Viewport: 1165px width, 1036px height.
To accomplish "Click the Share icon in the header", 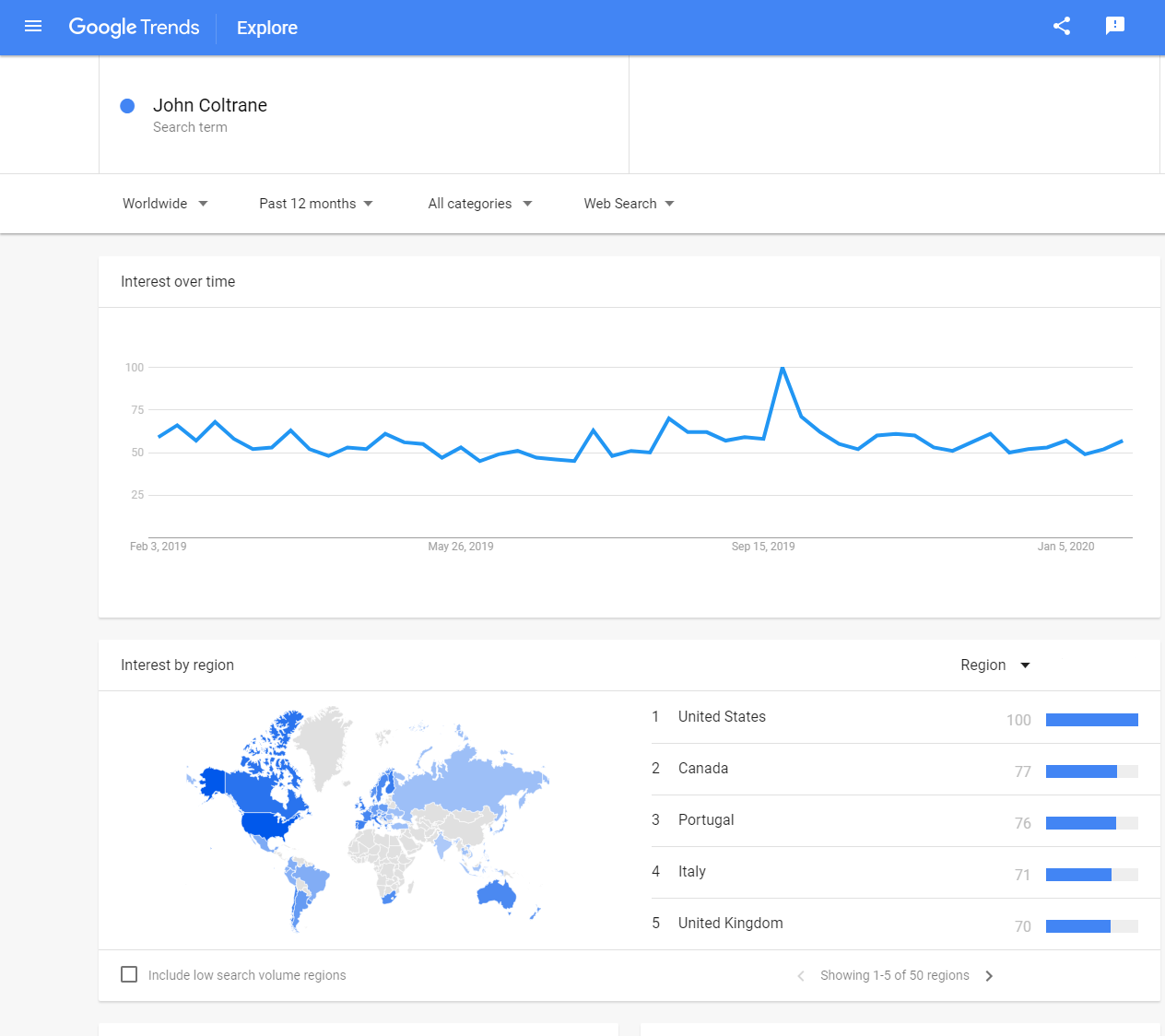I will 1061,27.
